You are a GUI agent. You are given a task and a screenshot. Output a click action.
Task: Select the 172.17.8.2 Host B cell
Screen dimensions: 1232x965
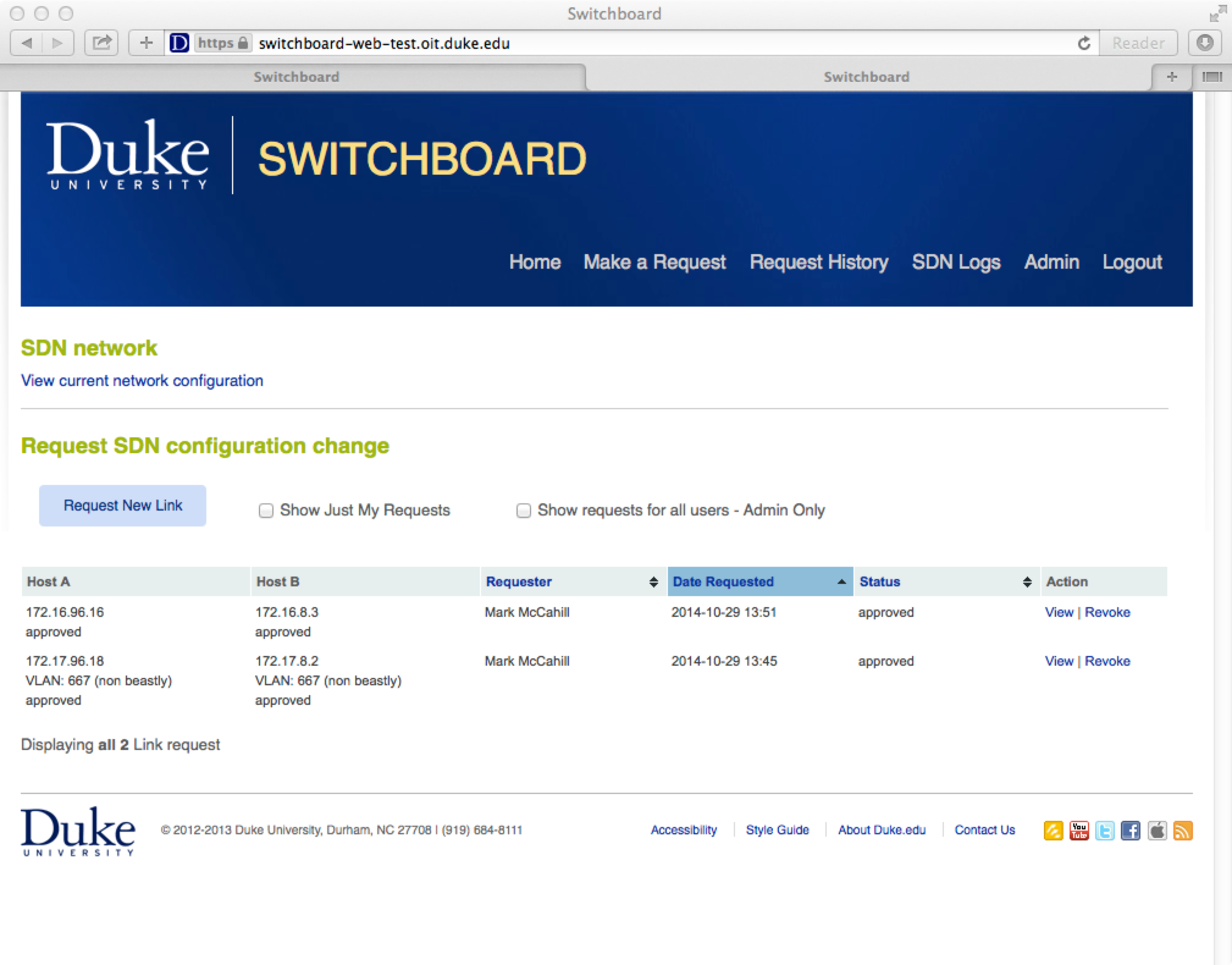click(287, 661)
